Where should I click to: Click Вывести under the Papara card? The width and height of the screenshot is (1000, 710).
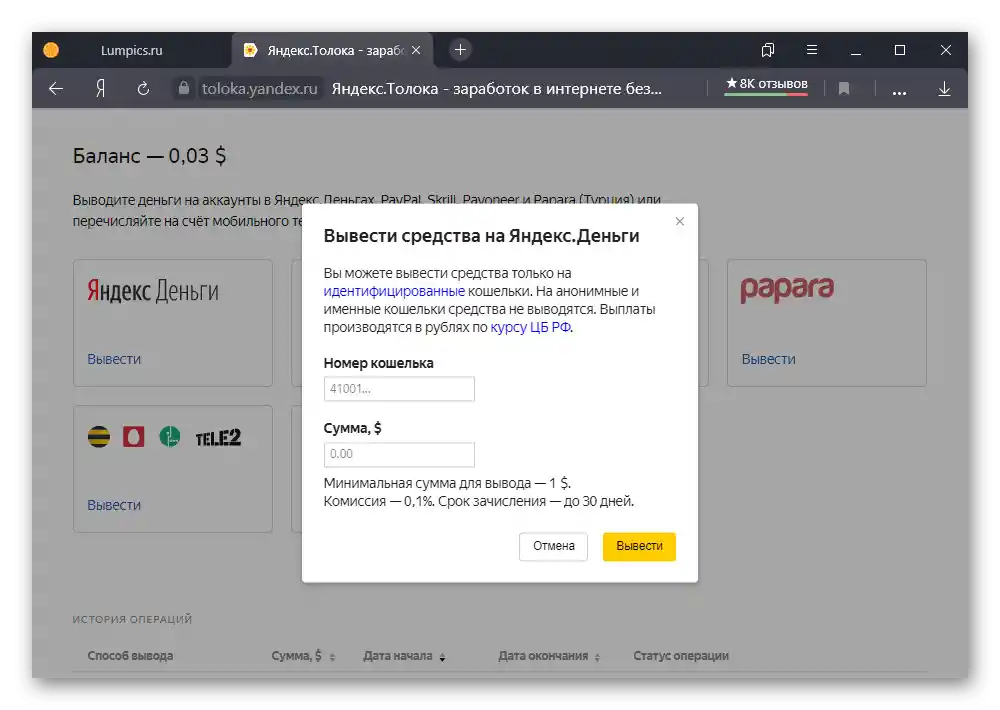point(768,359)
